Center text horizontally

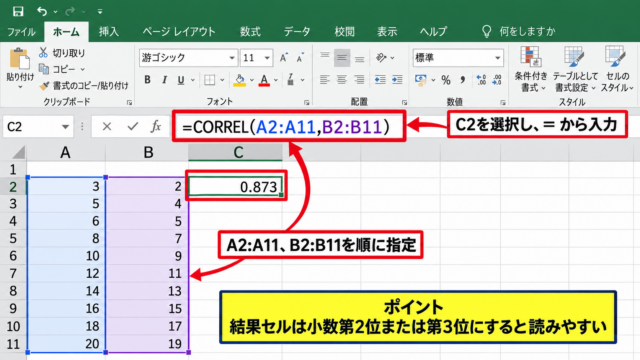click(342, 80)
